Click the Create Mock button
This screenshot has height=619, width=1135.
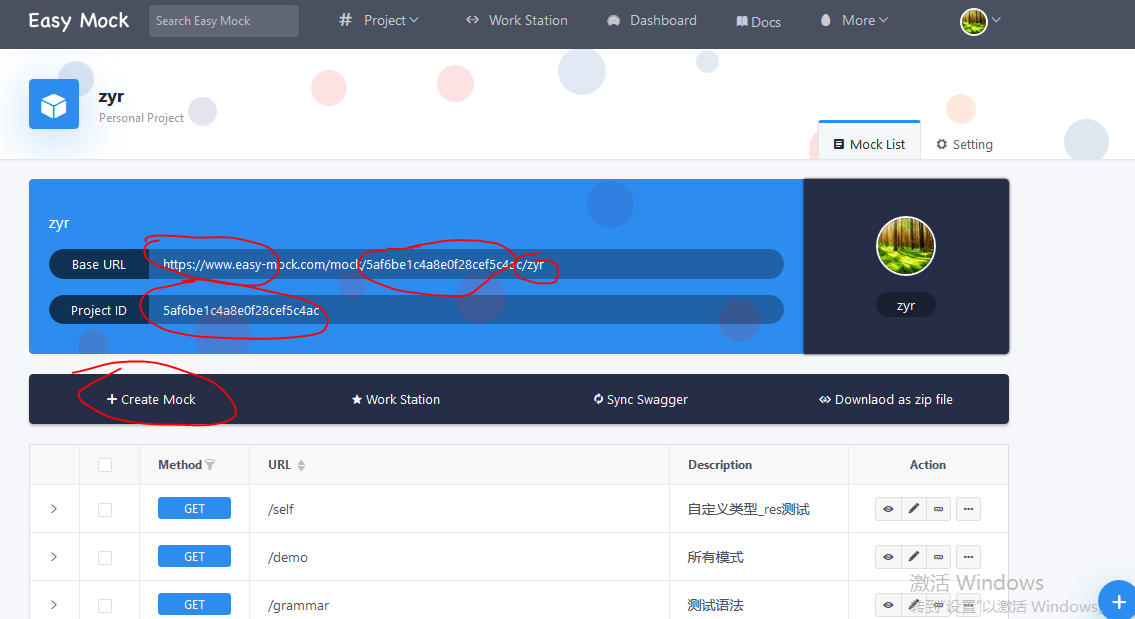coord(152,399)
